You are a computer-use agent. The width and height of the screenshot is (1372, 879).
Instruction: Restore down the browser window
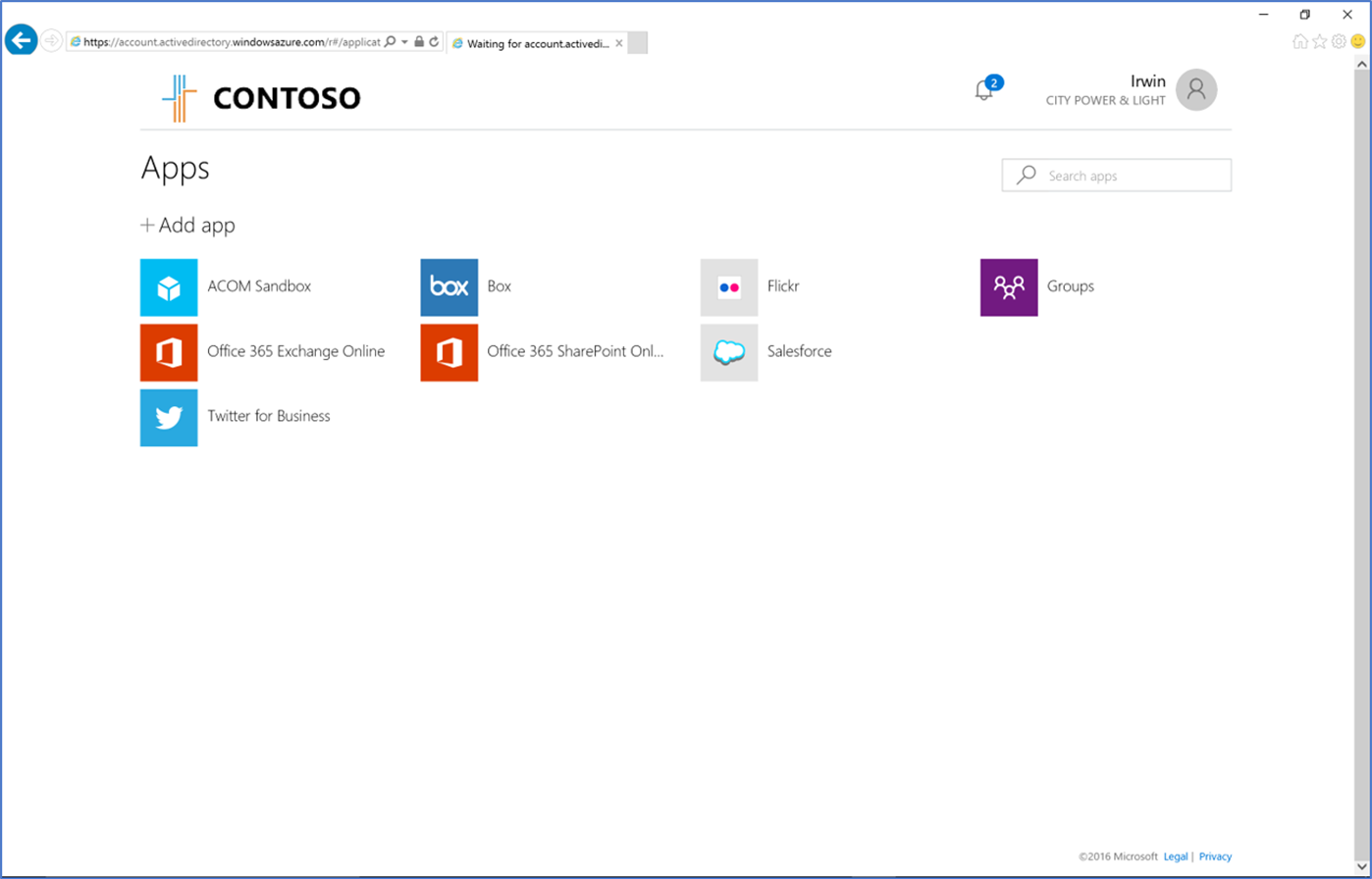[x=1304, y=14]
